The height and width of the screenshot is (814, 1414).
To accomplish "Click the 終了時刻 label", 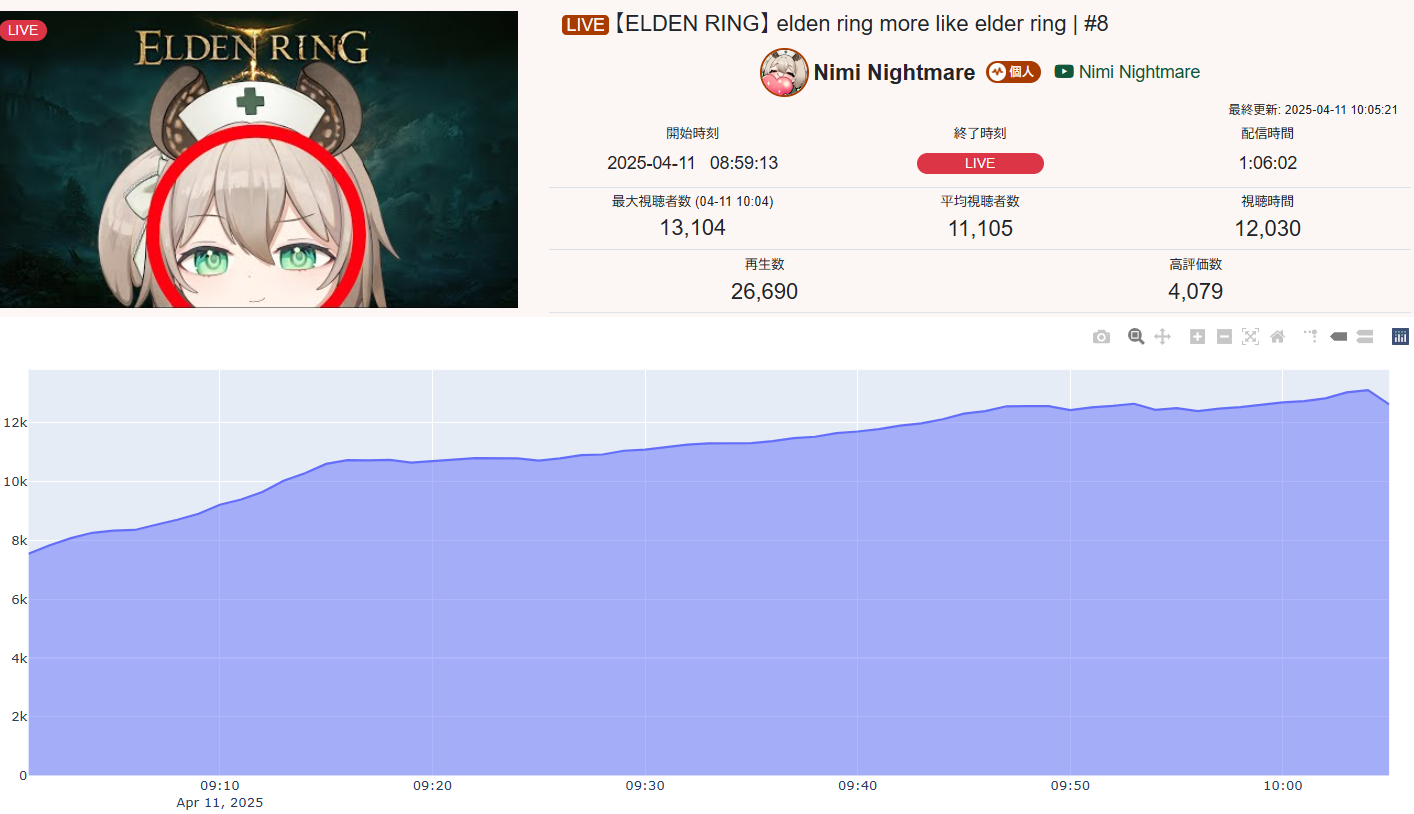I will coord(980,134).
